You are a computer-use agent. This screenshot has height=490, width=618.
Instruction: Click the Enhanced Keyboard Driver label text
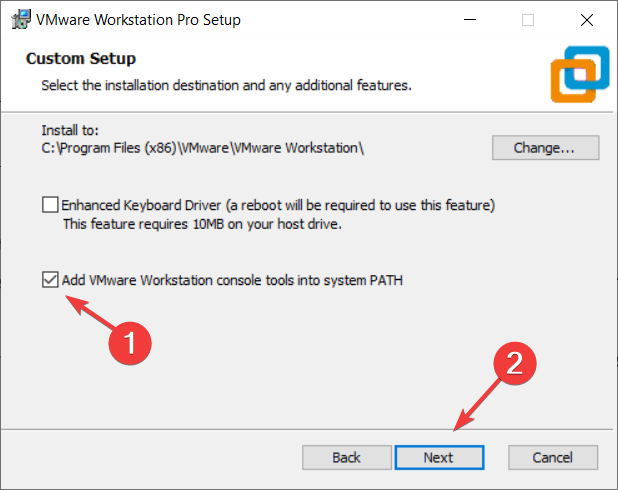(x=278, y=205)
